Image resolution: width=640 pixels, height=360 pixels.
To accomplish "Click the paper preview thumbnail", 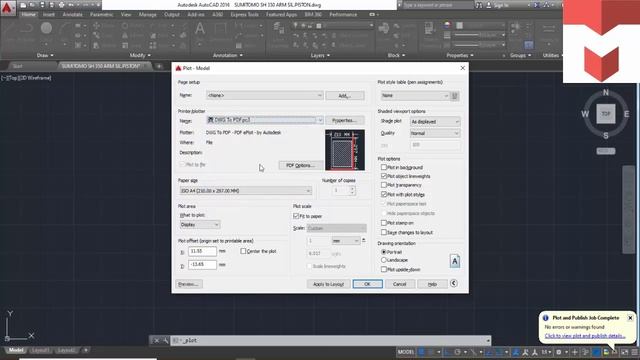I will (x=345, y=150).
